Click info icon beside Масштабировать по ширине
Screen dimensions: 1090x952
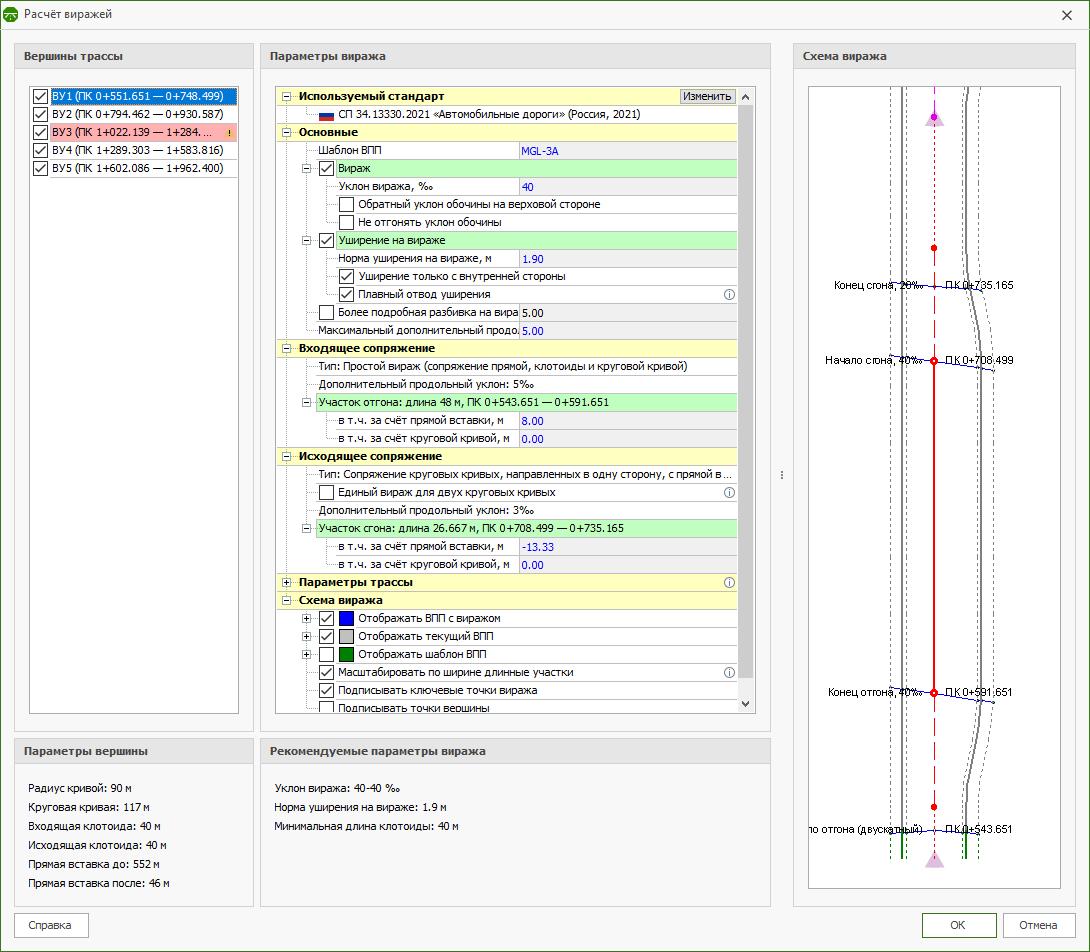pyautogui.click(x=729, y=673)
